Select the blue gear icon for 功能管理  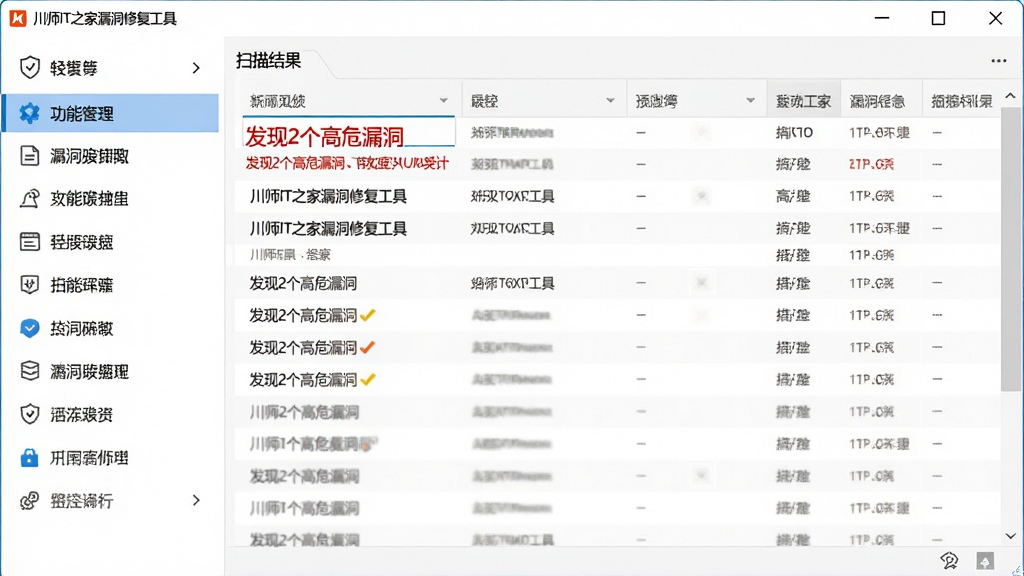coord(29,113)
